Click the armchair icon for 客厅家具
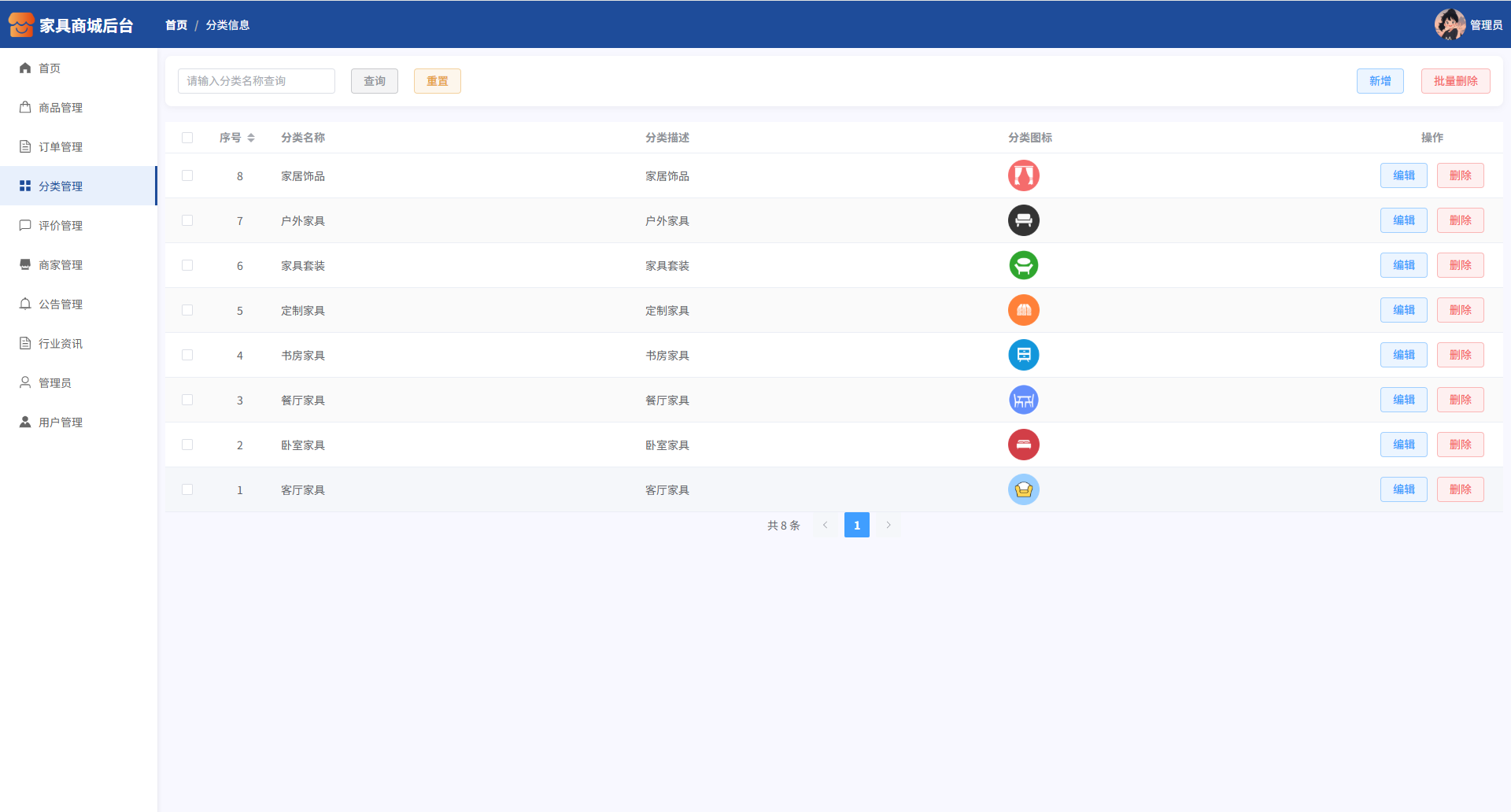This screenshot has width=1511, height=812. (1023, 489)
